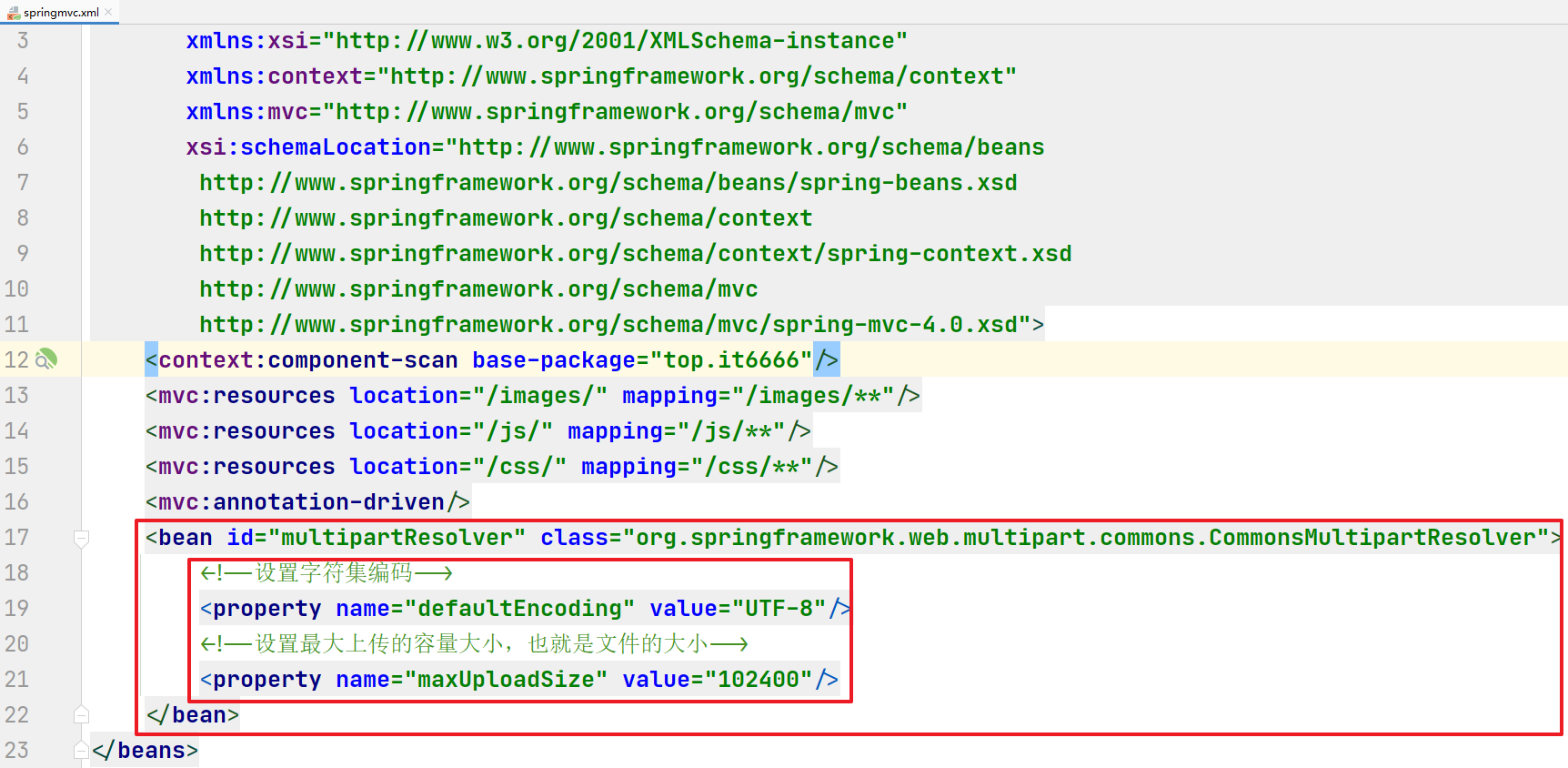
Task: Click the "multipartResolver" bean id value
Action: tap(397, 538)
